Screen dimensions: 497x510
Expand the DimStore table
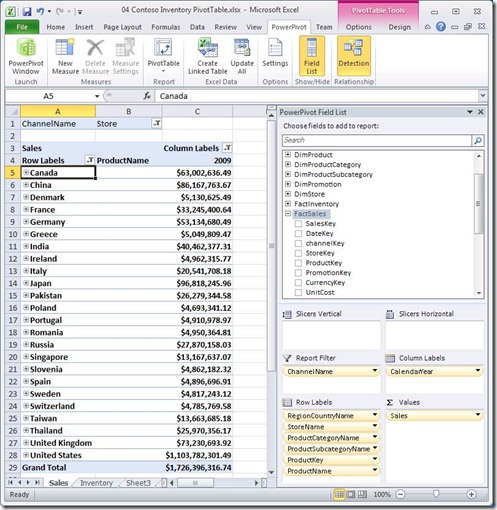click(288, 194)
